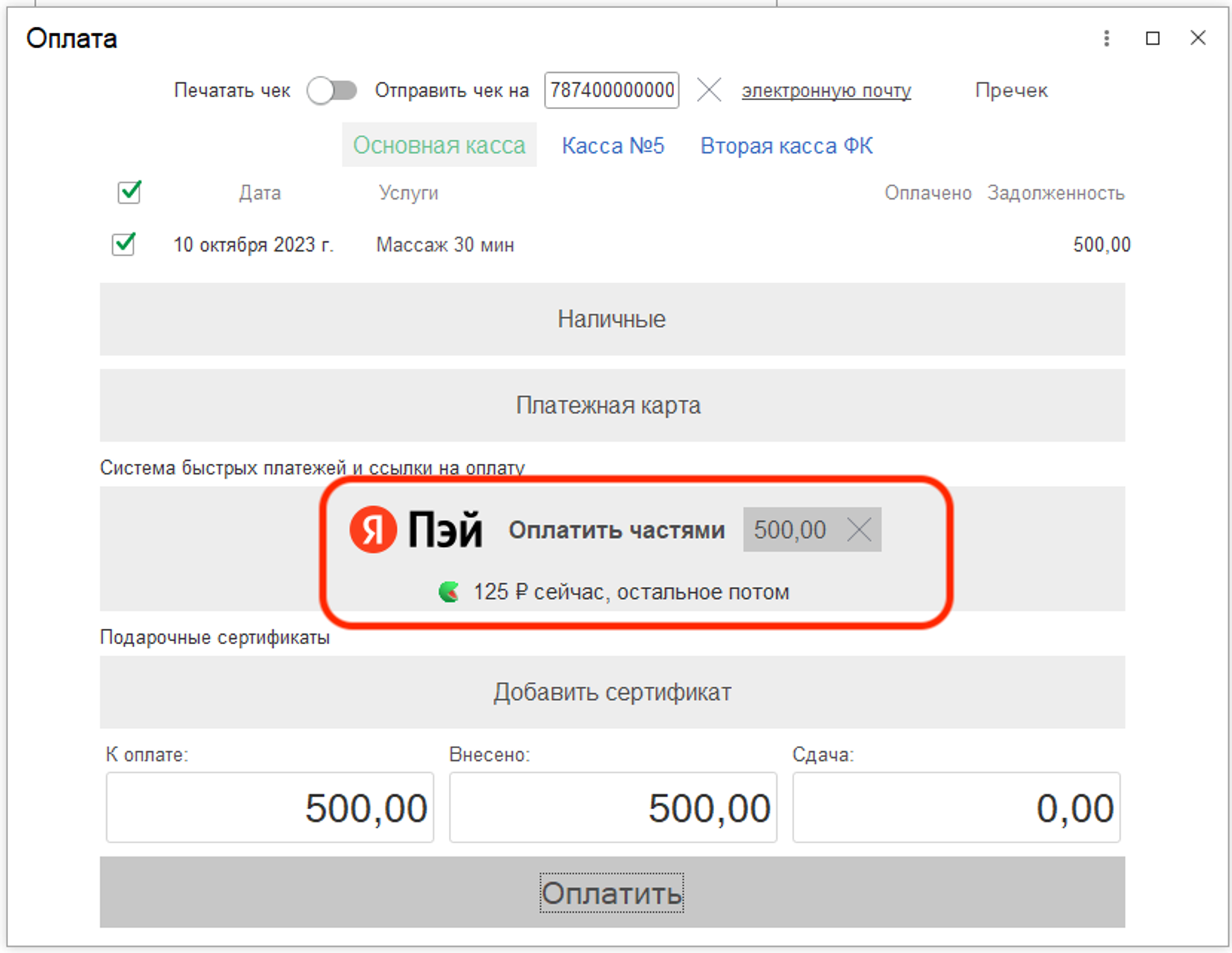Click the Оплачено column header
This screenshot has height=953, width=1232.
pos(928,193)
